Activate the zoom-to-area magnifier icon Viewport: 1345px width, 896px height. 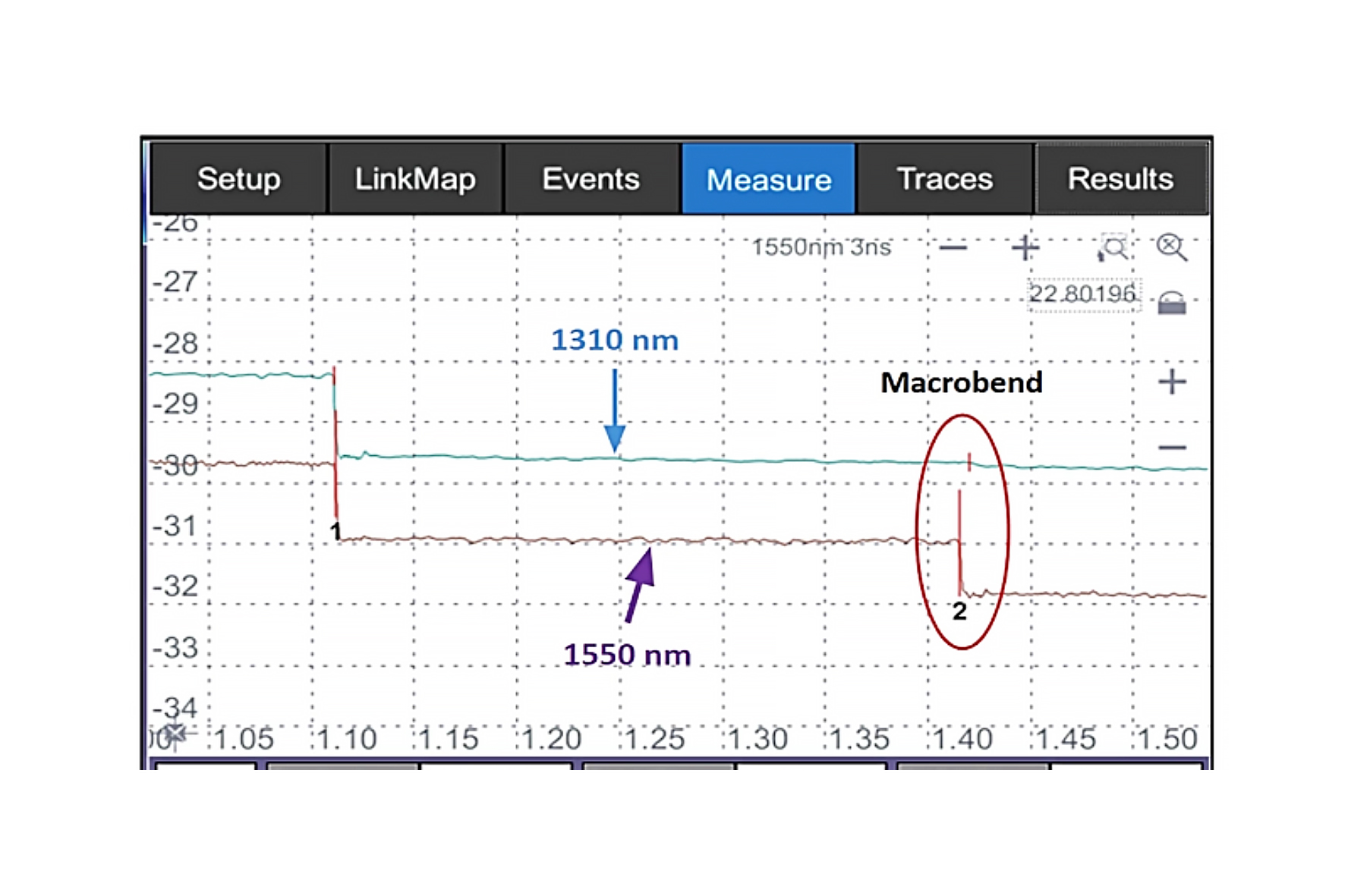point(1113,248)
